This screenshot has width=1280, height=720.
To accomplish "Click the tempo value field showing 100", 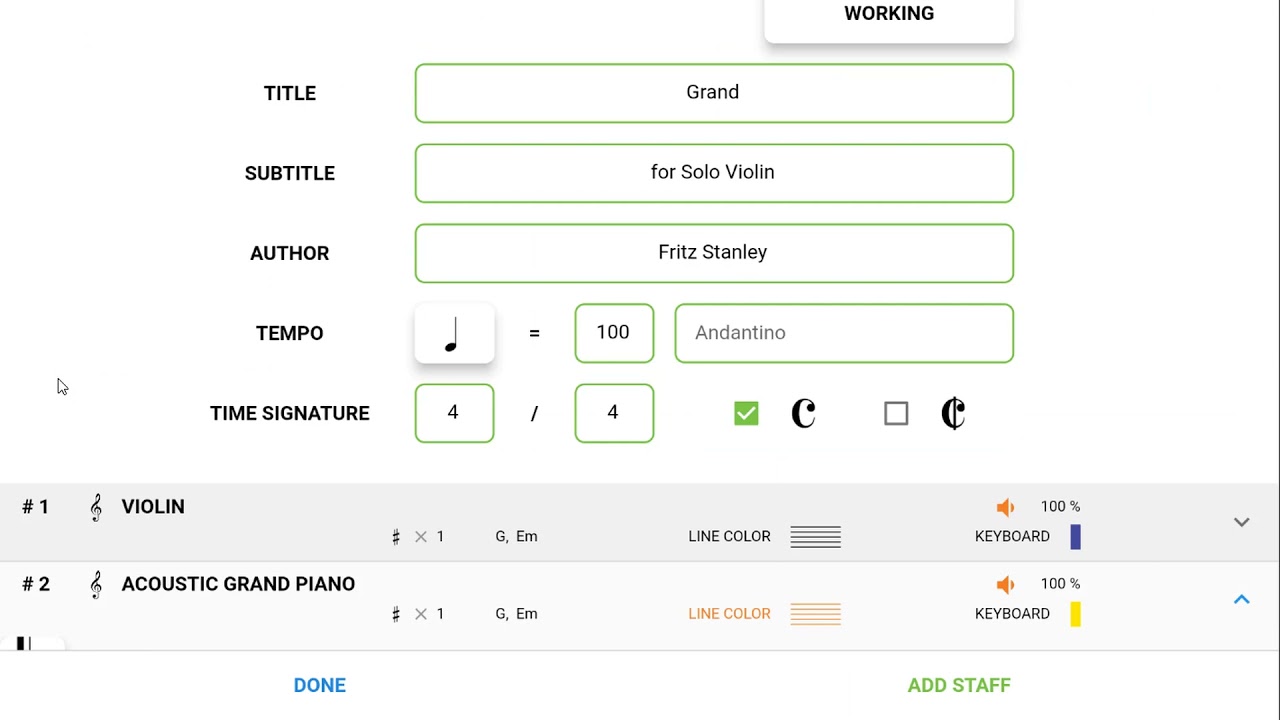I will click(614, 333).
